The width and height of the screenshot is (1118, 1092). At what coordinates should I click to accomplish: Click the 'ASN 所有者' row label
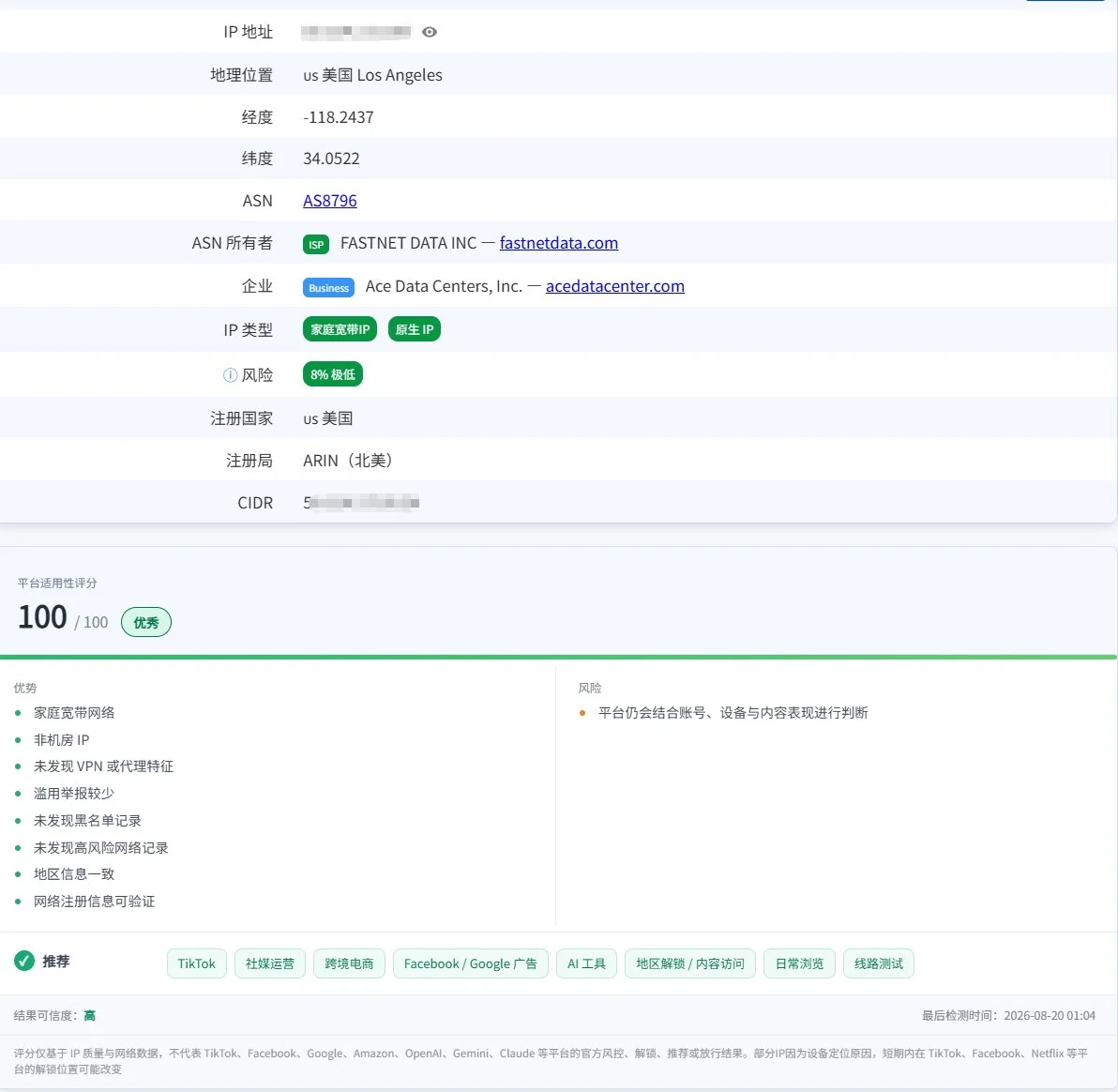tap(232, 243)
